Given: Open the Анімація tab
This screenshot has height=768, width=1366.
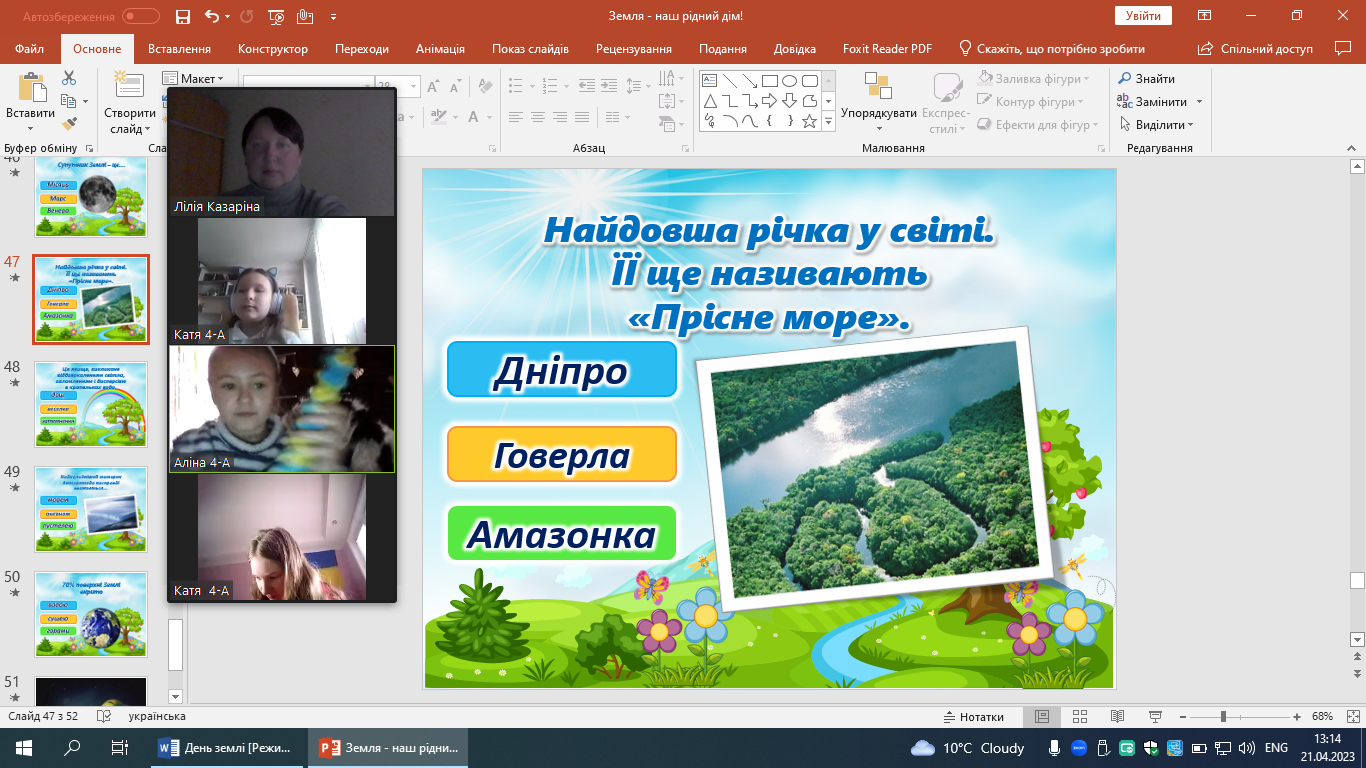Looking at the screenshot, I should [x=440, y=49].
